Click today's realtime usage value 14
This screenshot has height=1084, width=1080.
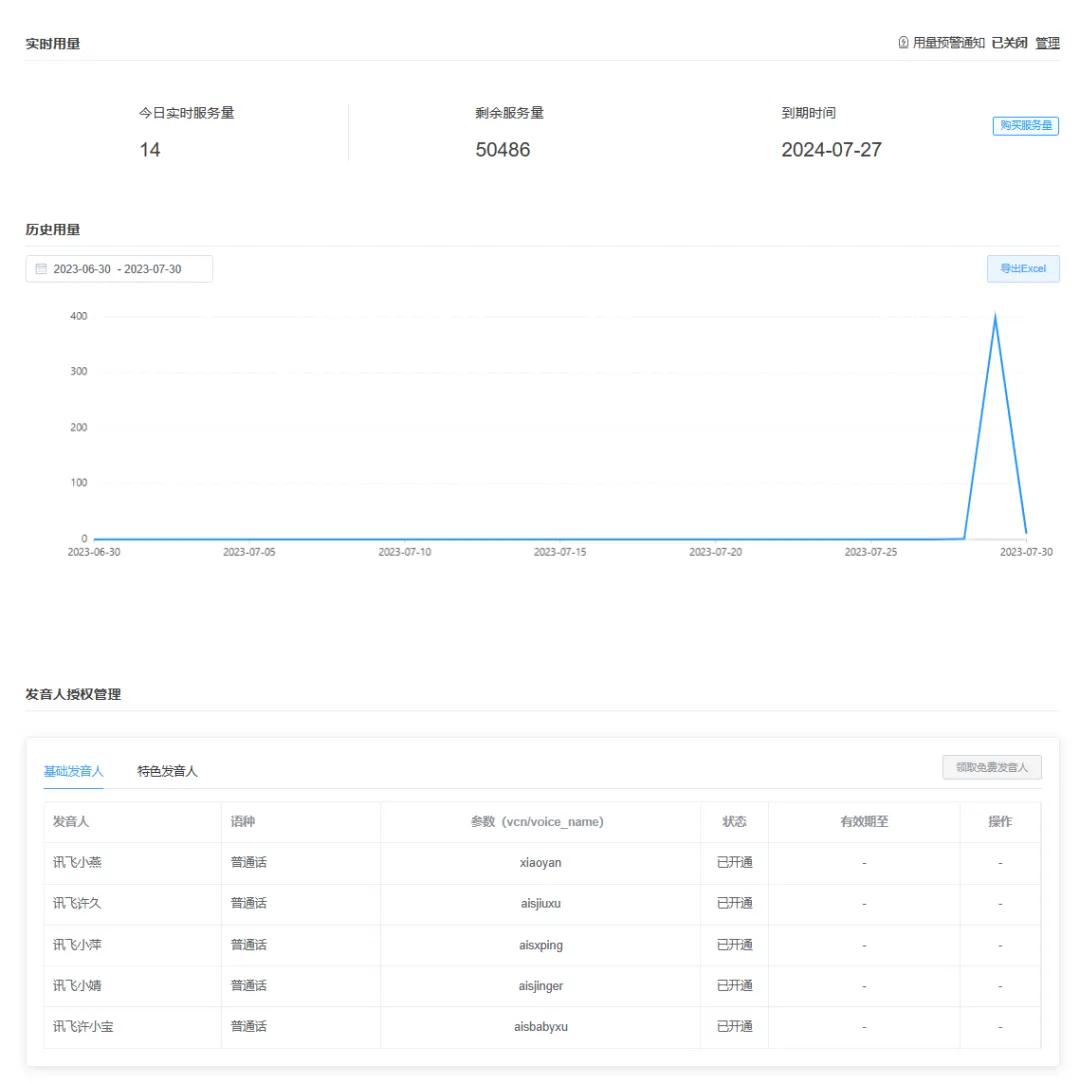[x=150, y=150]
